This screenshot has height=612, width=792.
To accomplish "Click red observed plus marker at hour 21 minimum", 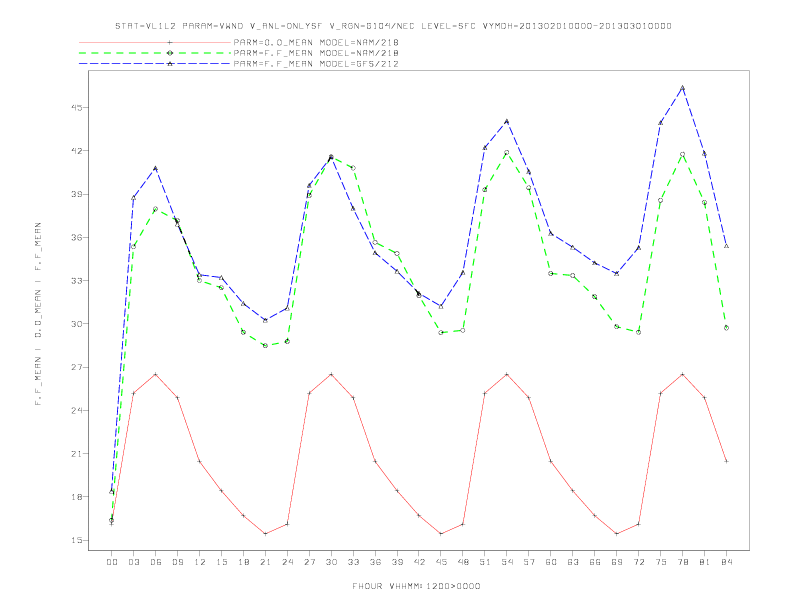I will 265,534.
